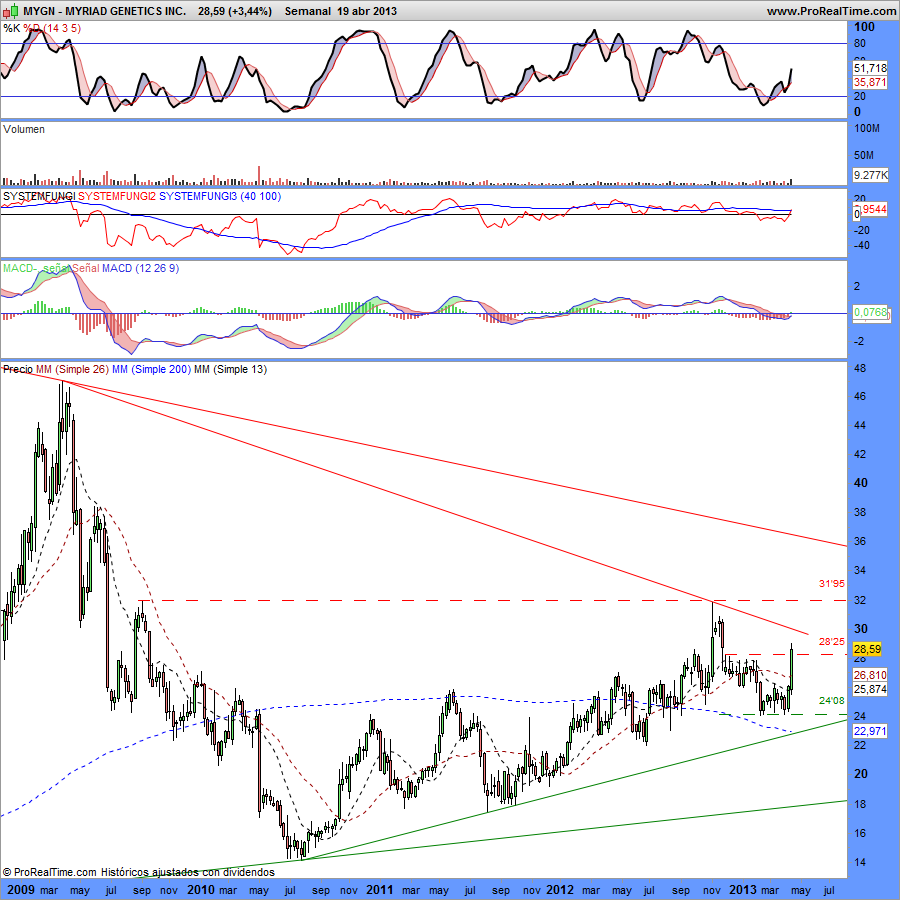Click the MM (Simple 26) moving average label
The height and width of the screenshot is (900, 900).
72,369
